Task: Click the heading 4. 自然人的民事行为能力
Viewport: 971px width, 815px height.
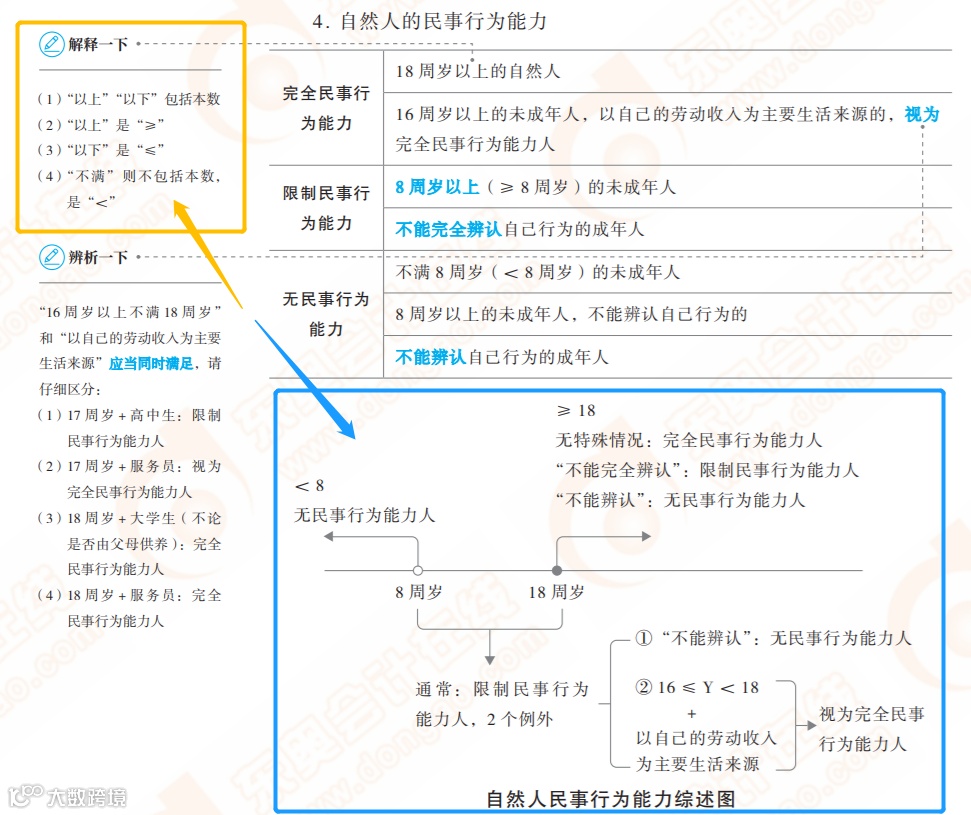Action: [x=429, y=21]
